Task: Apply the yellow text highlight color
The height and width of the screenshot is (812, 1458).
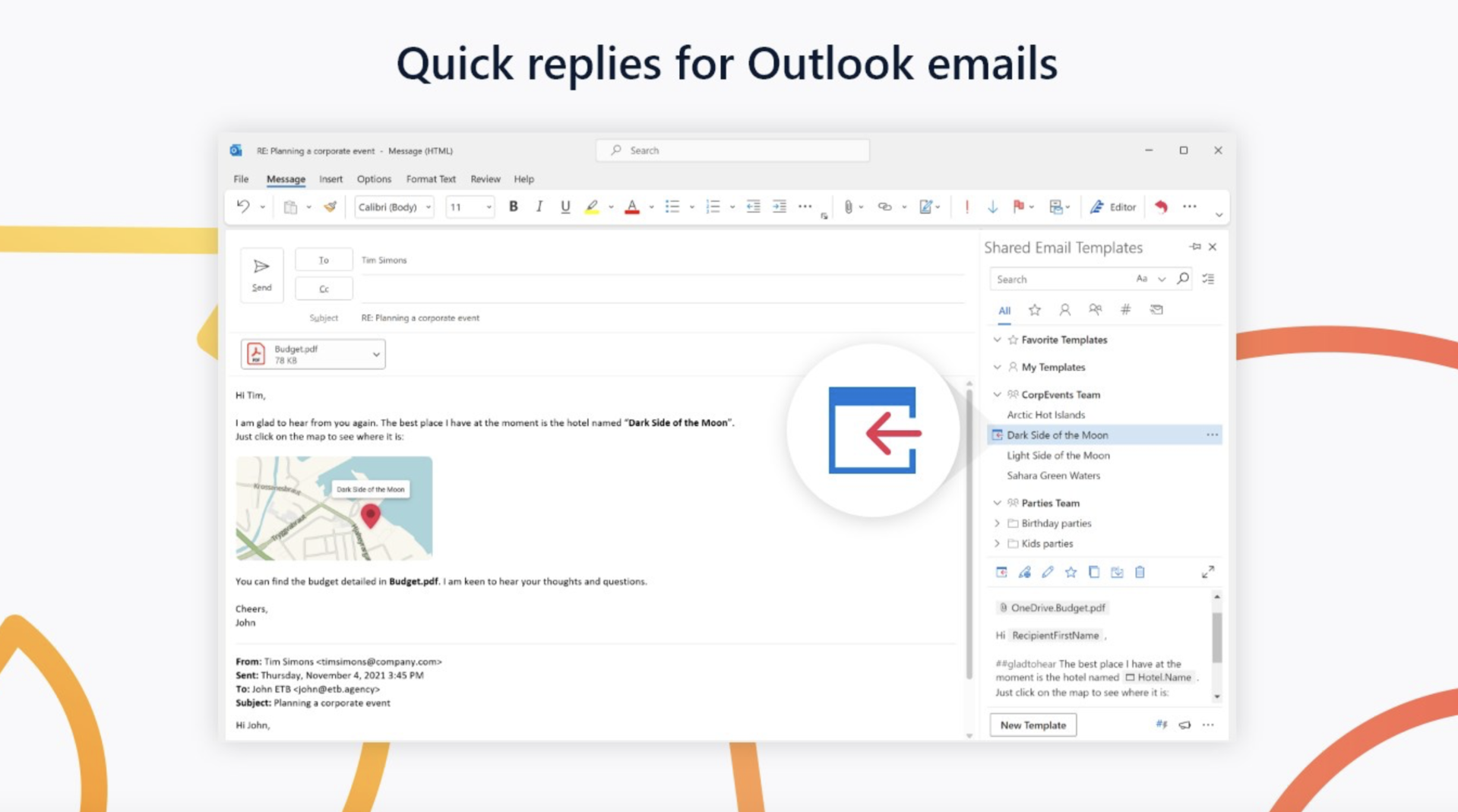Action: (591, 207)
